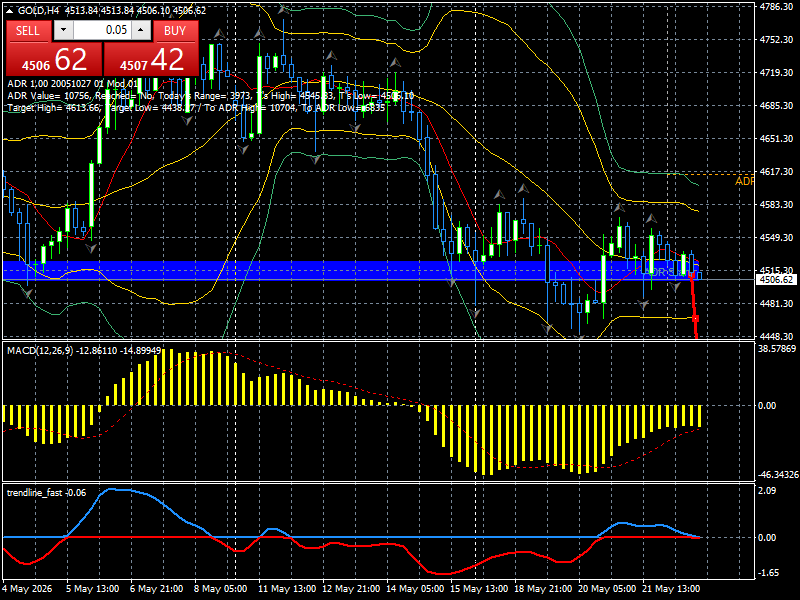The image size is (800, 600).
Task: Click the 4 May 2026 date label
Action: pyautogui.click(x=27, y=589)
